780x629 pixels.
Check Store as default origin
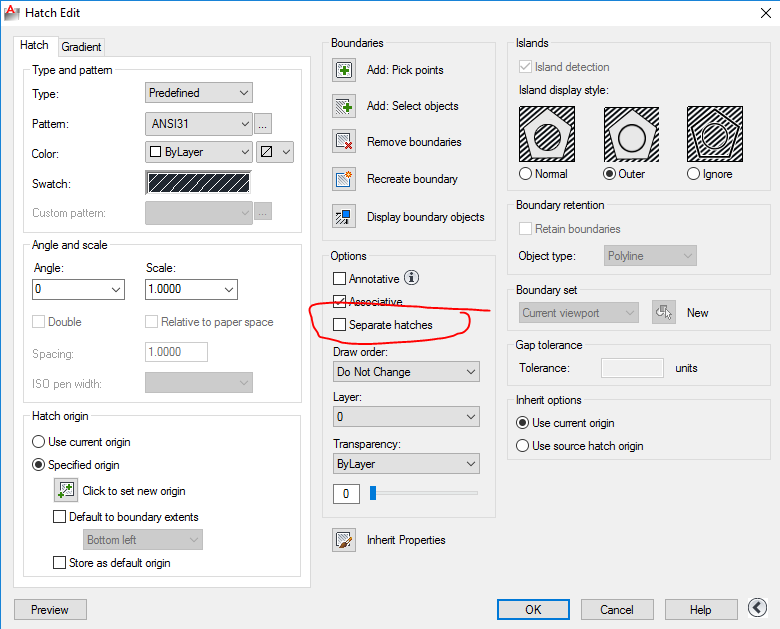(x=59, y=562)
